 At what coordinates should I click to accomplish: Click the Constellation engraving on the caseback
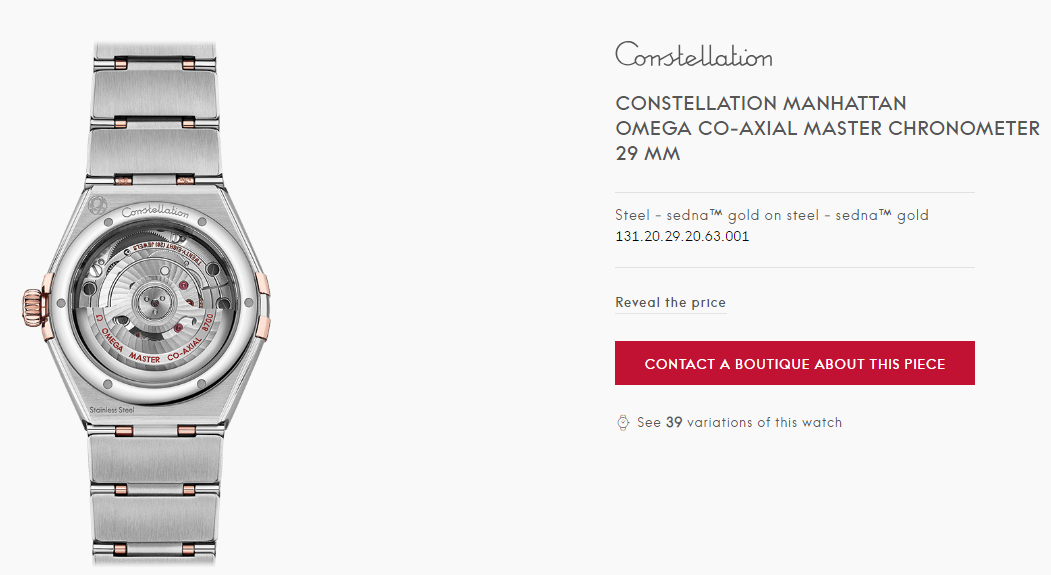point(155,212)
